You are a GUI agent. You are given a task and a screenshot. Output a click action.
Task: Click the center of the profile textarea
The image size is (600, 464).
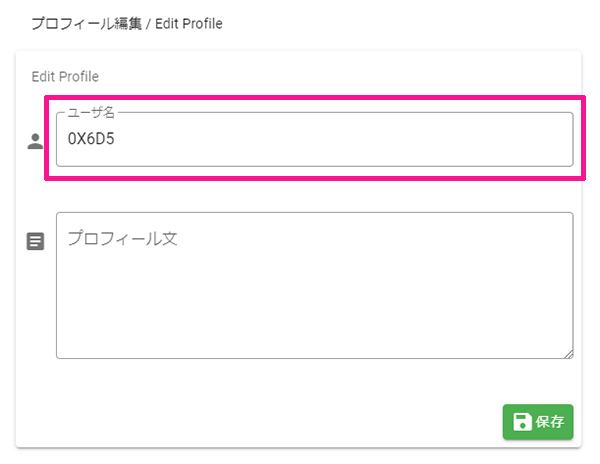tap(315, 285)
